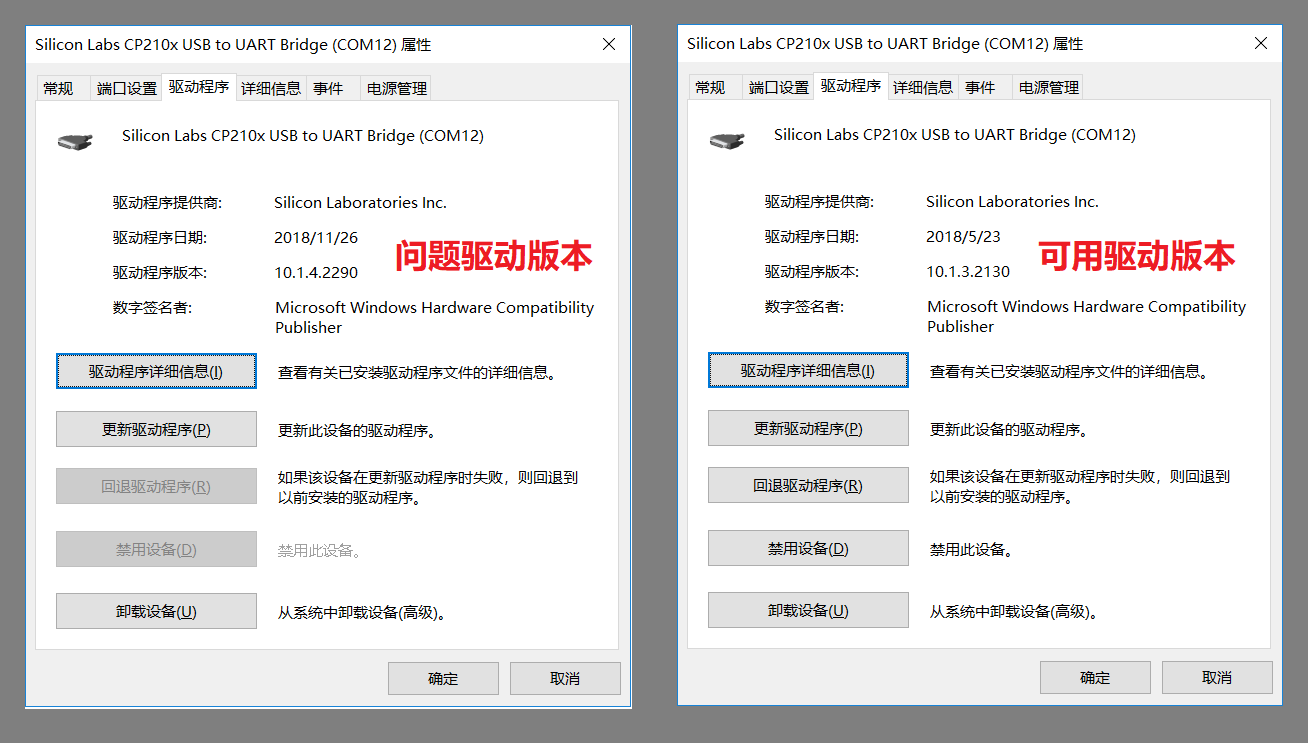The height and width of the screenshot is (743, 1308).
Task: Open 端口设置 tab in the left window
Action: point(127,88)
